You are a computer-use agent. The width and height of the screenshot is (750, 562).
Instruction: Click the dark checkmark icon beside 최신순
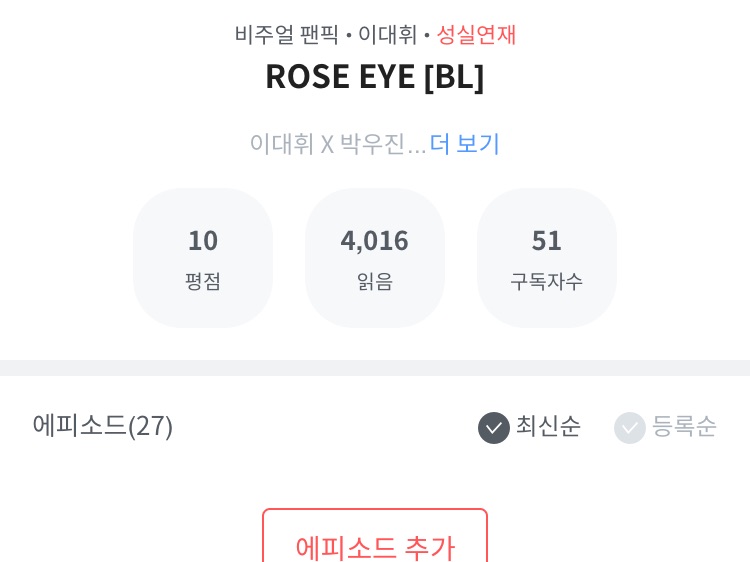[x=494, y=427]
